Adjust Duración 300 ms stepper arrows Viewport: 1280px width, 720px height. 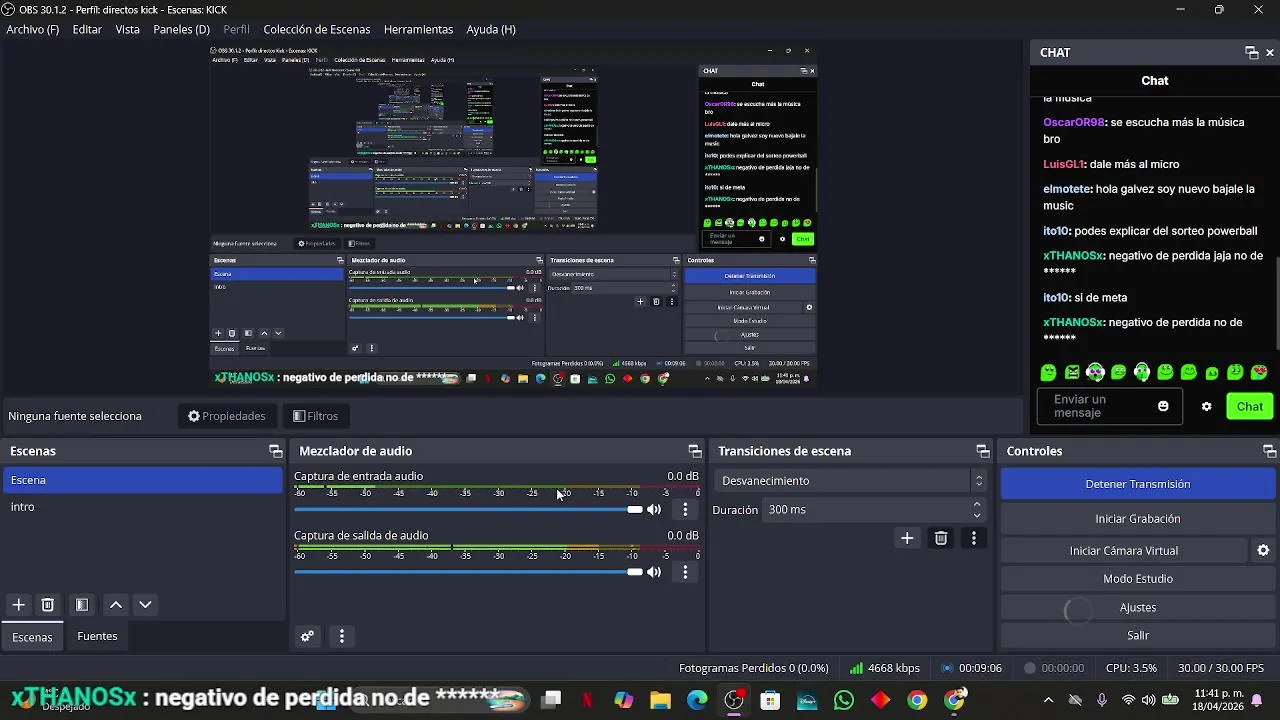click(x=977, y=510)
